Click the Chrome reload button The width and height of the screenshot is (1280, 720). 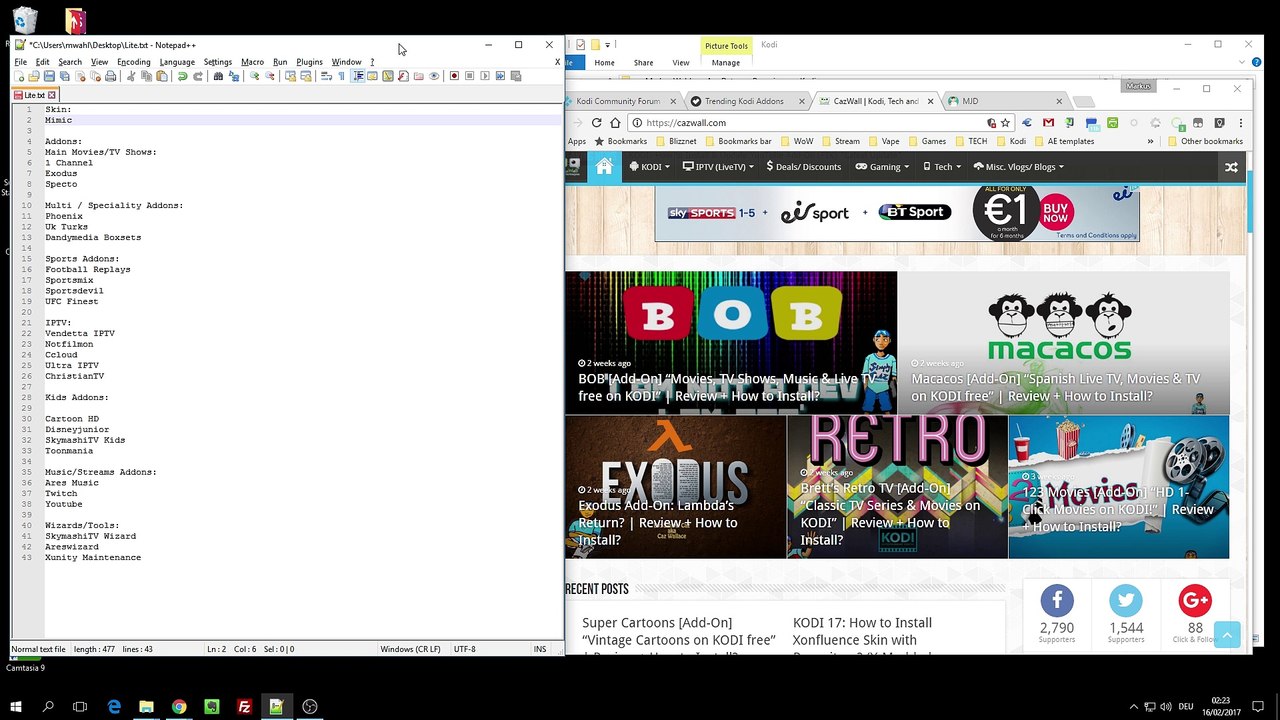(x=596, y=123)
